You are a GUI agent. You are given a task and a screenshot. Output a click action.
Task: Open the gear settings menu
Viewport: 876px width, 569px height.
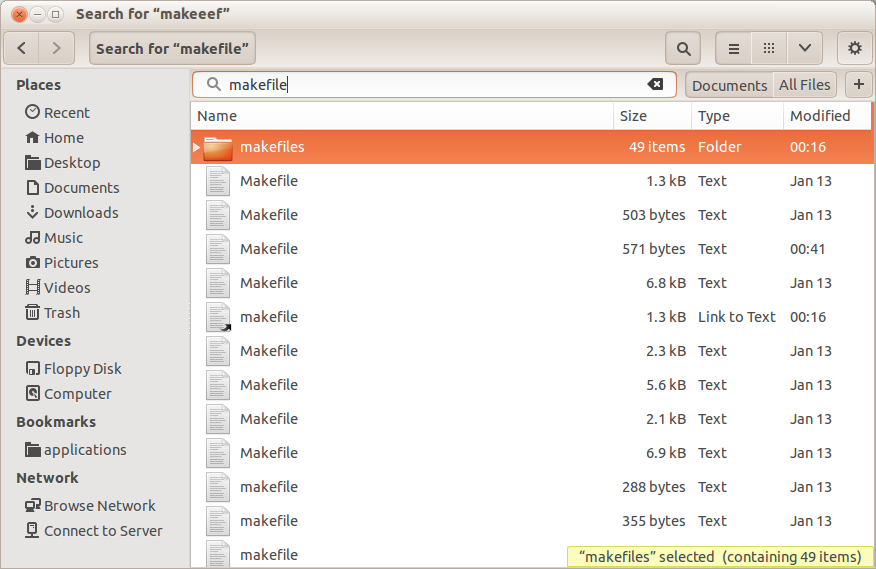854,48
